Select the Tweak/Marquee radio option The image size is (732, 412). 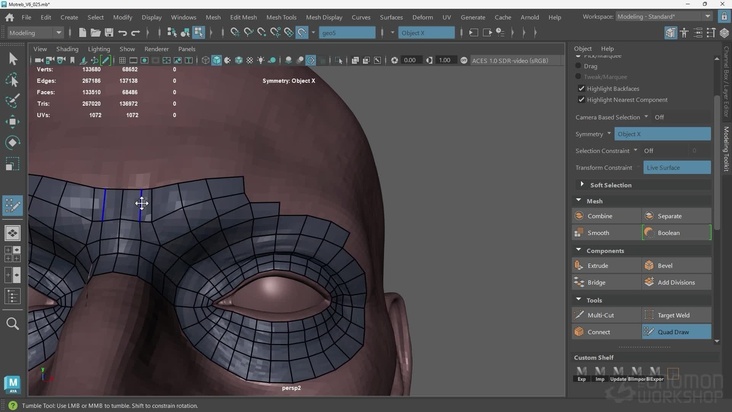578,77
